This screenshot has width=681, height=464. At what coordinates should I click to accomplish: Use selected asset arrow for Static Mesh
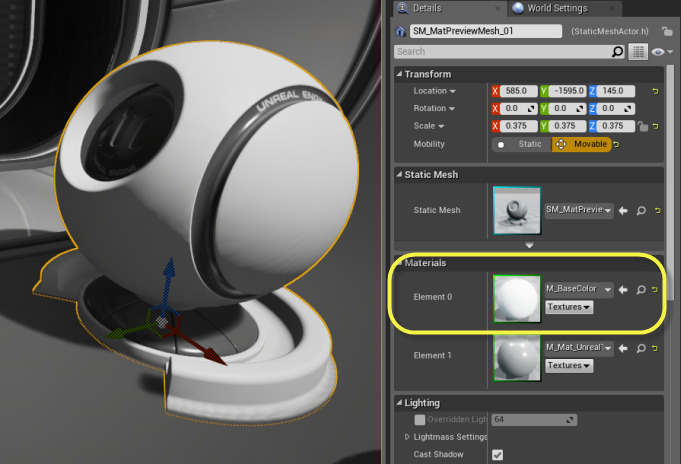[623, 210]
